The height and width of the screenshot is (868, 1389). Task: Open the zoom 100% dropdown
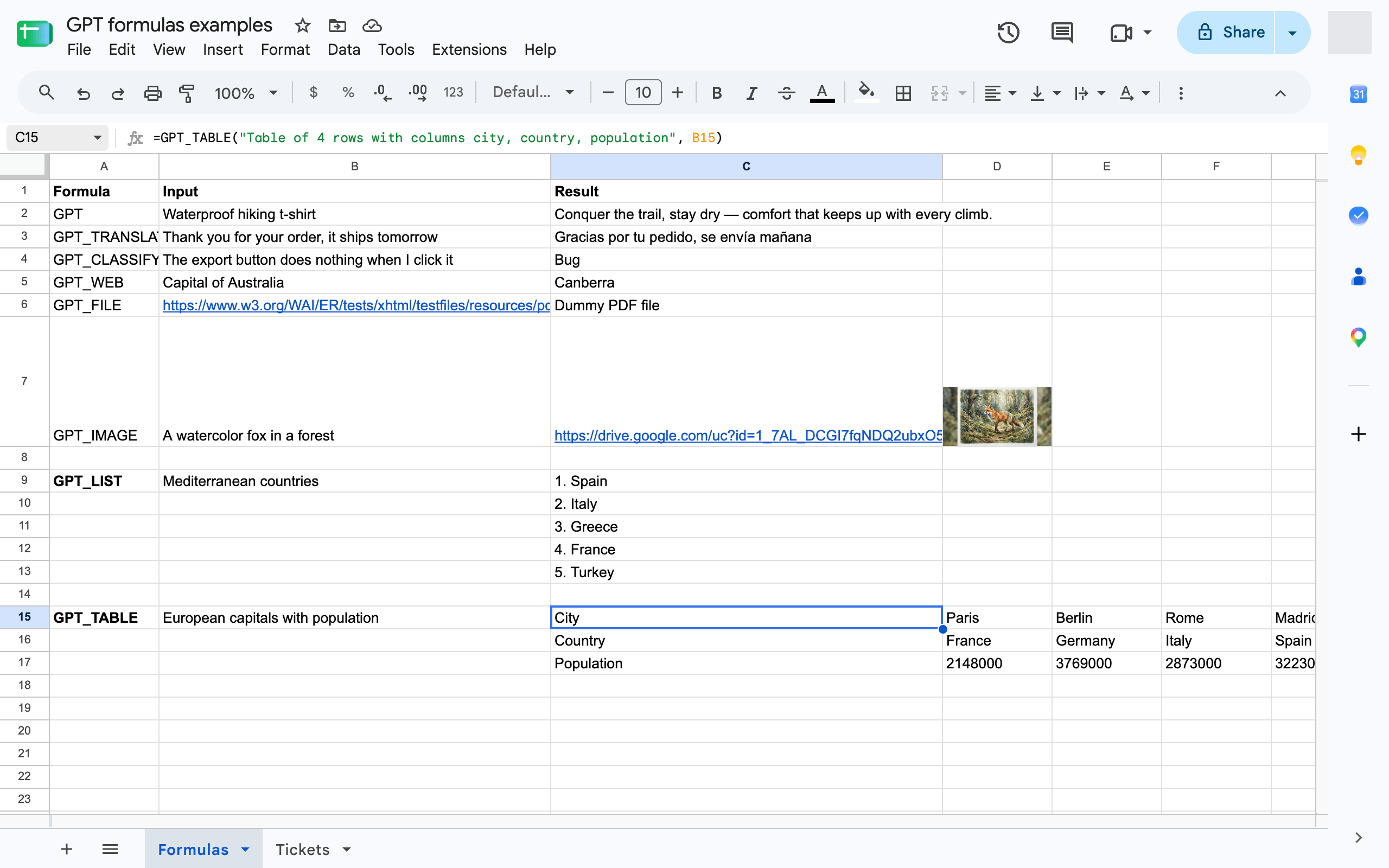point(246,92)
